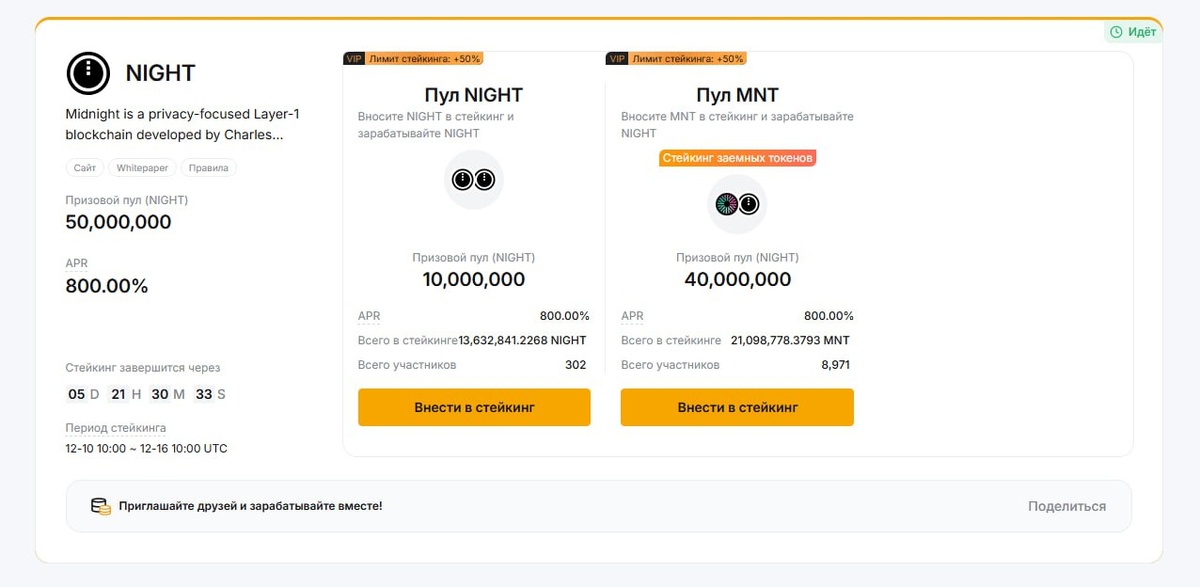Click the coins icon in invite banner

(100, 506)
